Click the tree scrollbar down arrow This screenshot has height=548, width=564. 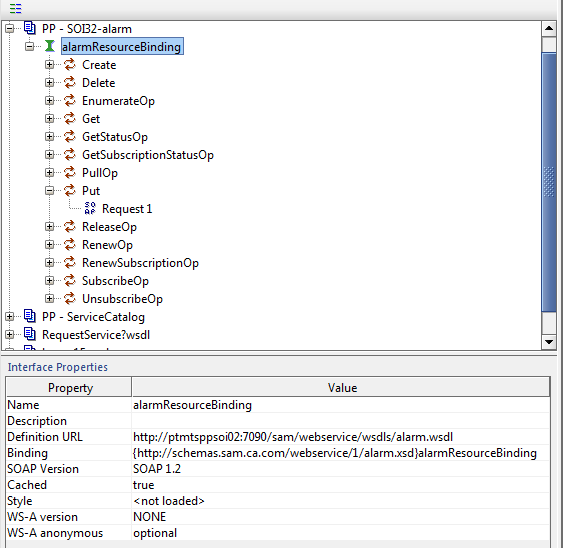click(x=549, y=342)
